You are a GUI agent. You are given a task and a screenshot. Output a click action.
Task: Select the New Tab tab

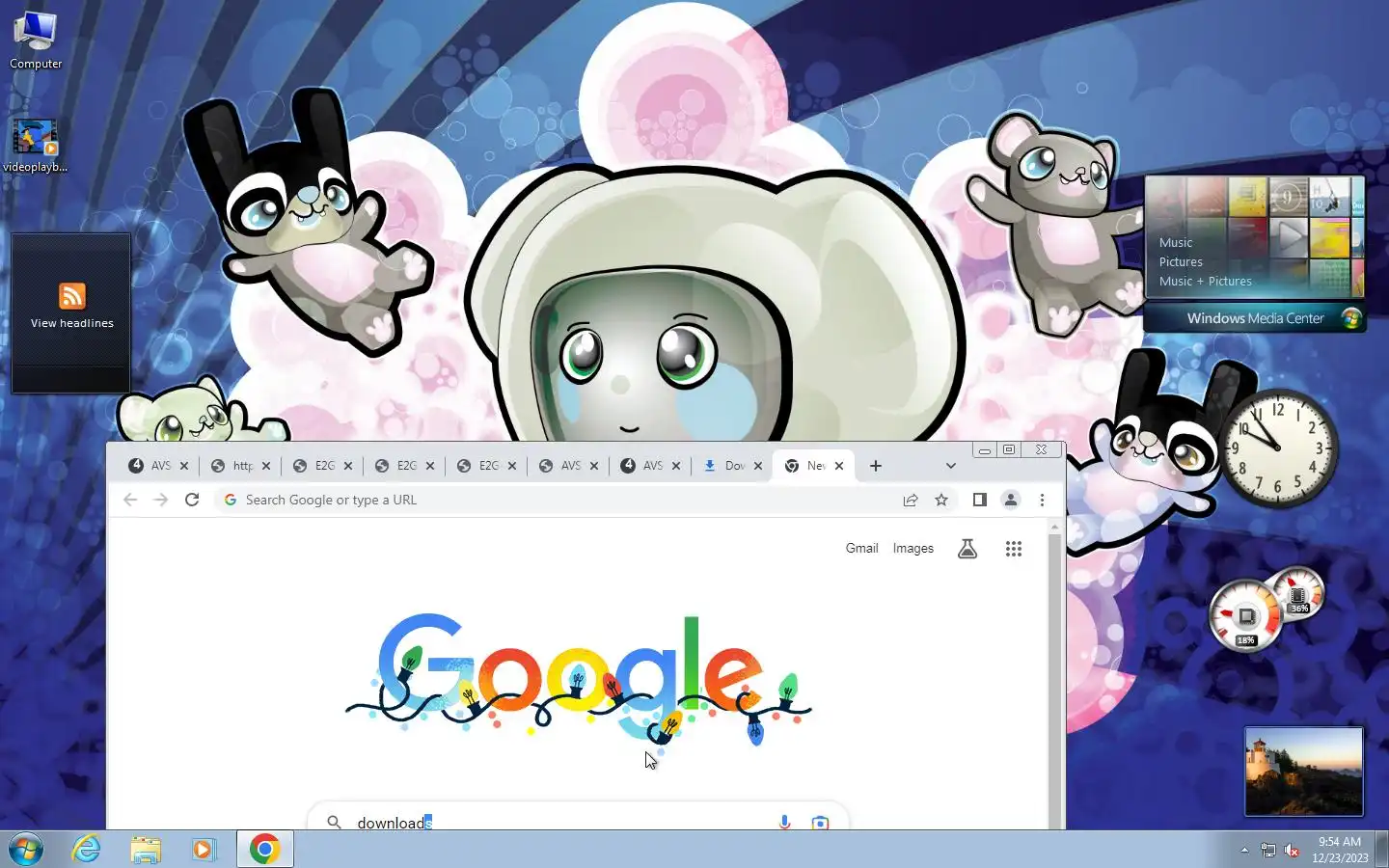click(x=815, y=466)
